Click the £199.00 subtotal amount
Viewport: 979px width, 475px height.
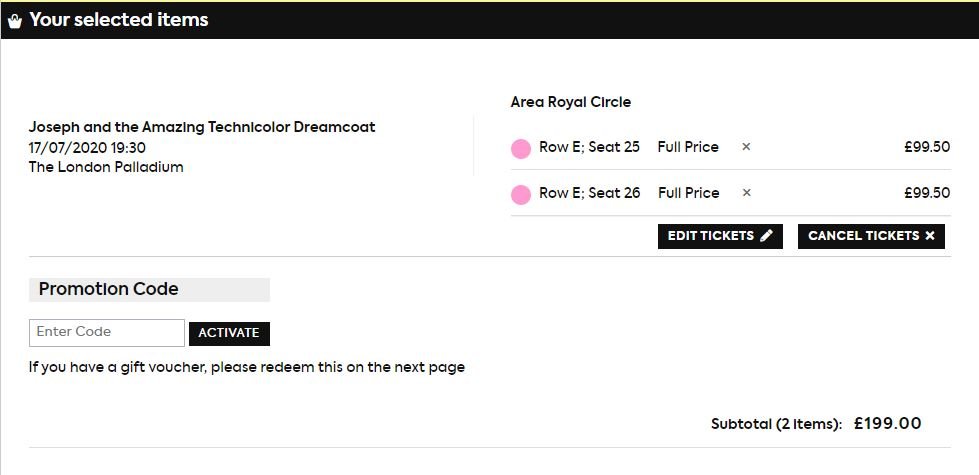tap(887, 423)
